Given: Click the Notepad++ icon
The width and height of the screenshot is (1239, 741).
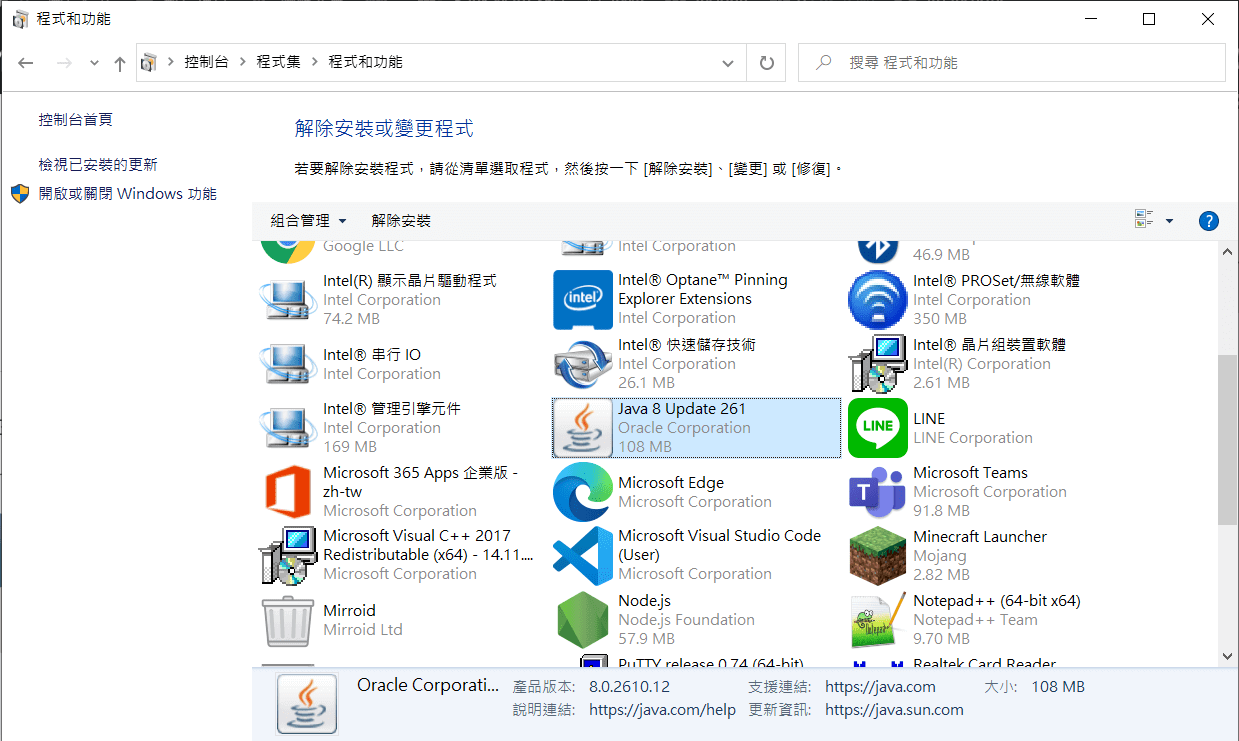Looking at the screenshot, I should pos(878,620).
